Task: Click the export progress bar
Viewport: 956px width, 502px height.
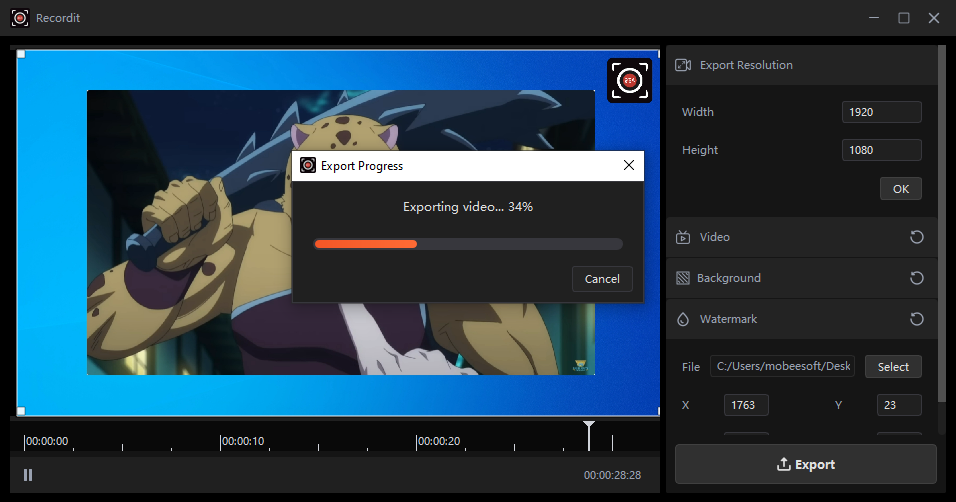Action: point(468,244)
